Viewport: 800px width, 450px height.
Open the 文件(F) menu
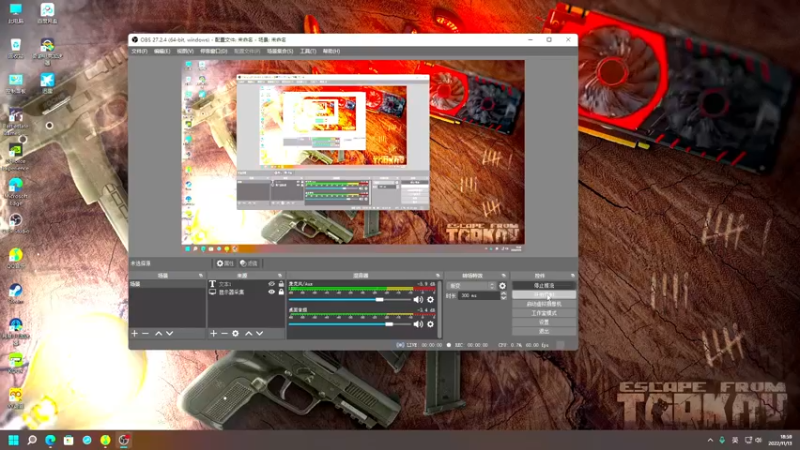click(139, 51)
